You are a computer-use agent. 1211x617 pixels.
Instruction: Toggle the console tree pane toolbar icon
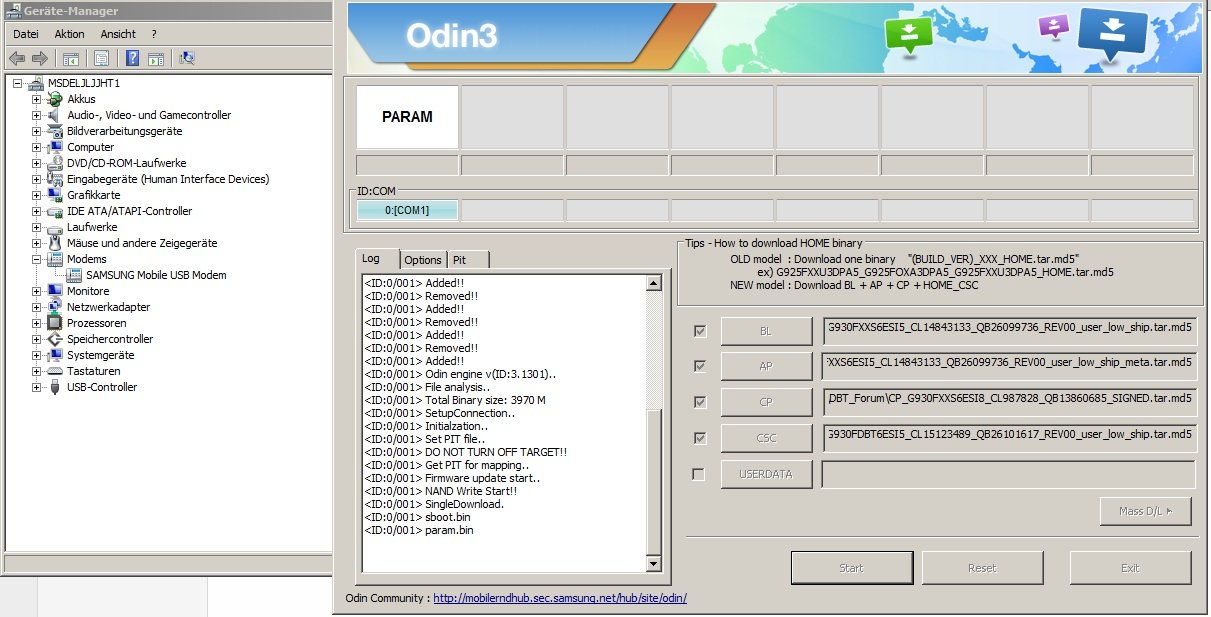click(71, 58)
